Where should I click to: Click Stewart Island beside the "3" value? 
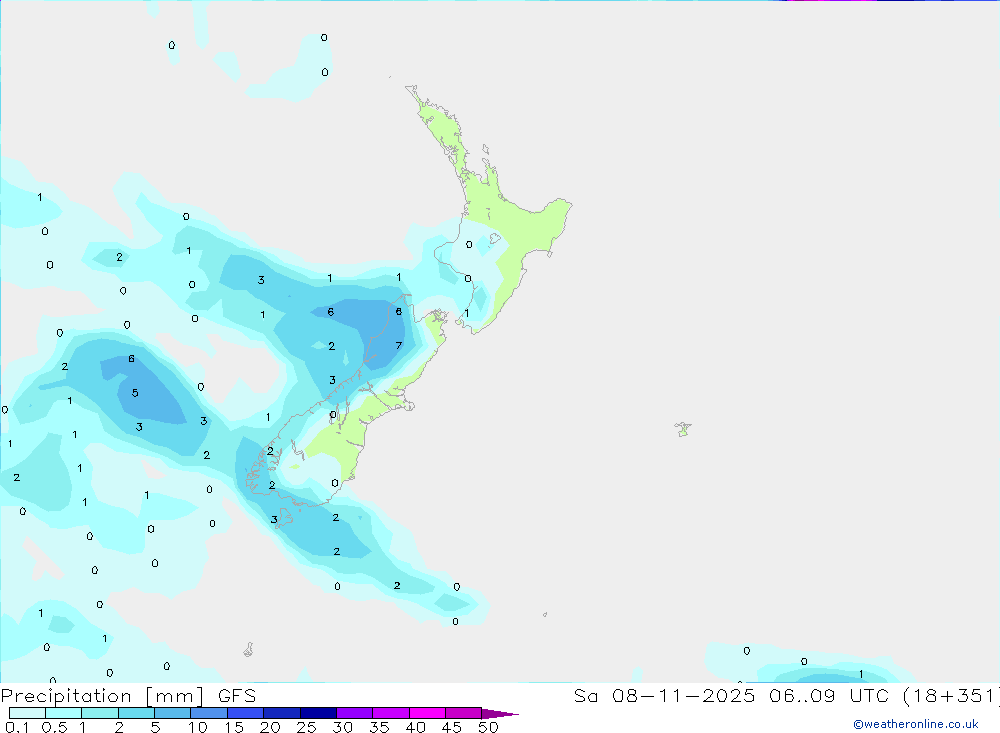tap(285, 517)
